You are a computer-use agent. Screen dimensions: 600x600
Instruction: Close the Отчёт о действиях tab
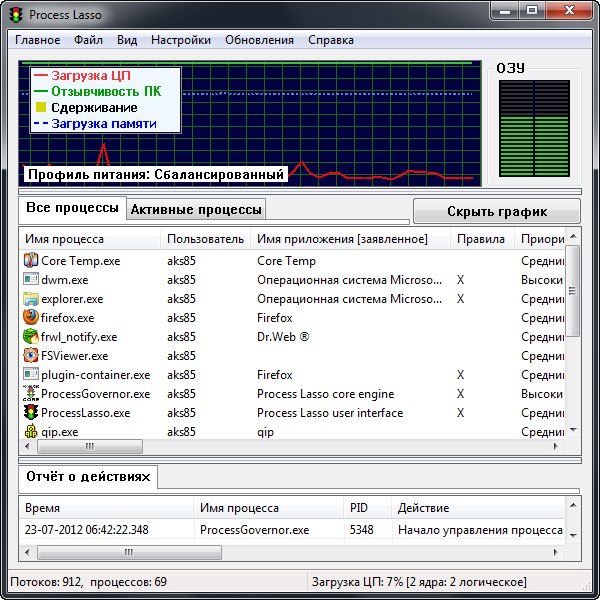point(145,478)
